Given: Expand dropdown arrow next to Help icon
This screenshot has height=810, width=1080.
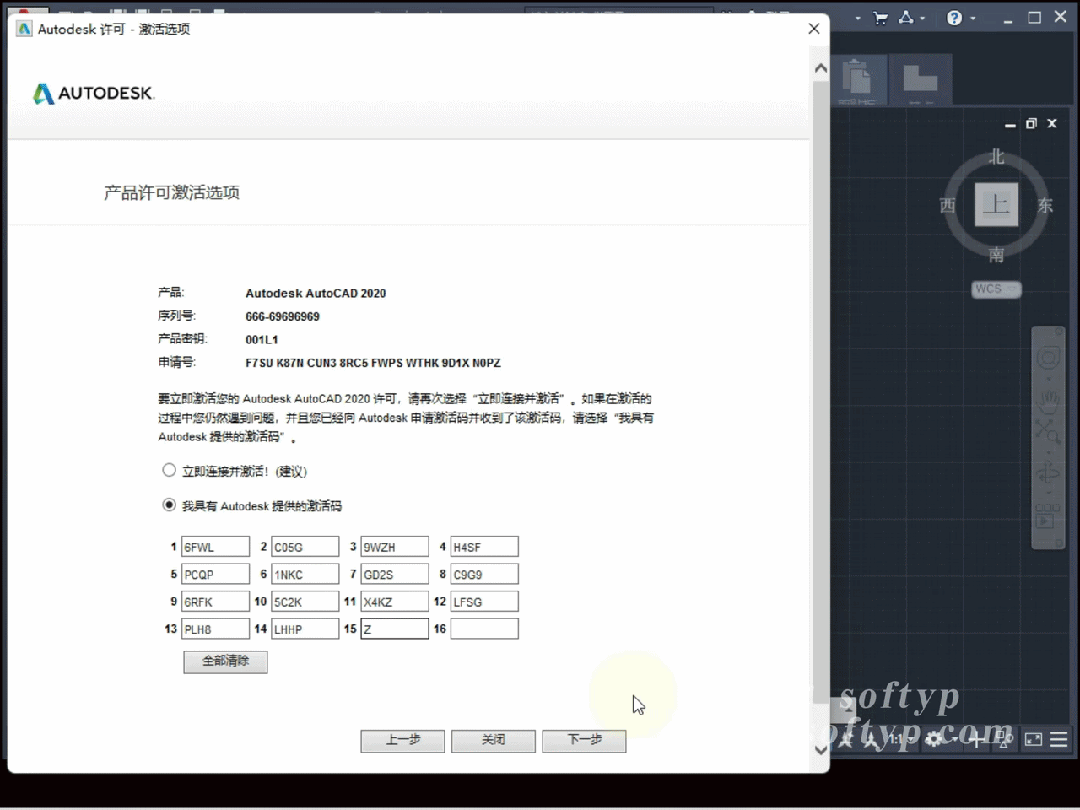Looking at the screenshot, I should [973, 19].
